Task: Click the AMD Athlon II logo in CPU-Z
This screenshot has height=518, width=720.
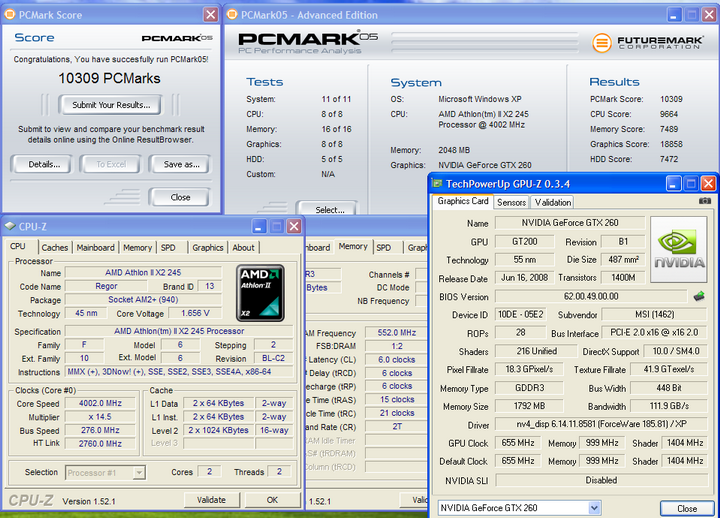Action: pos(260,293)
